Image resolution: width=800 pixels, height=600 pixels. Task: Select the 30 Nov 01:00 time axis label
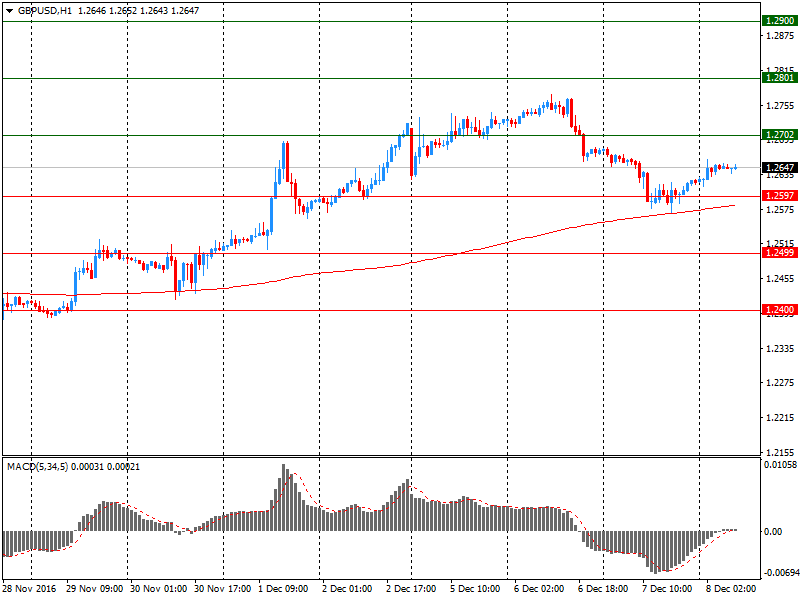(159, 589)
